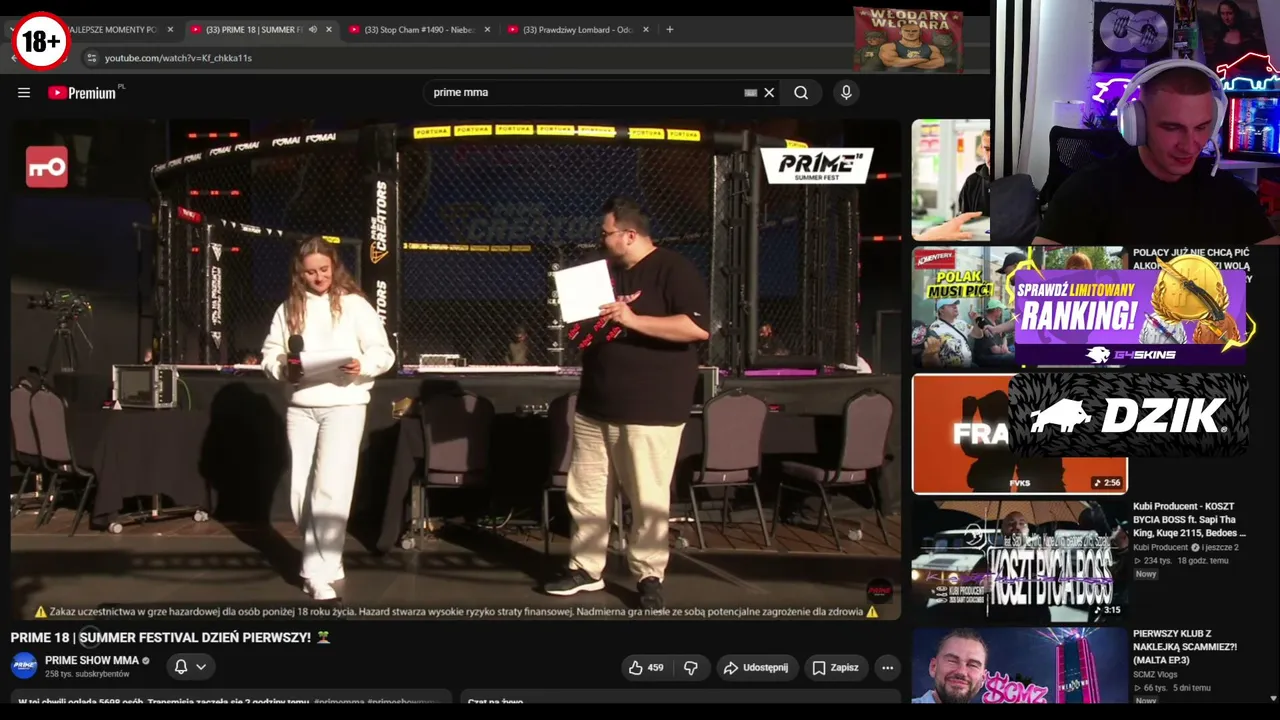Open the on-screen keyboard icon in search box
This screenshot has height=720, width=1280.
750,93
